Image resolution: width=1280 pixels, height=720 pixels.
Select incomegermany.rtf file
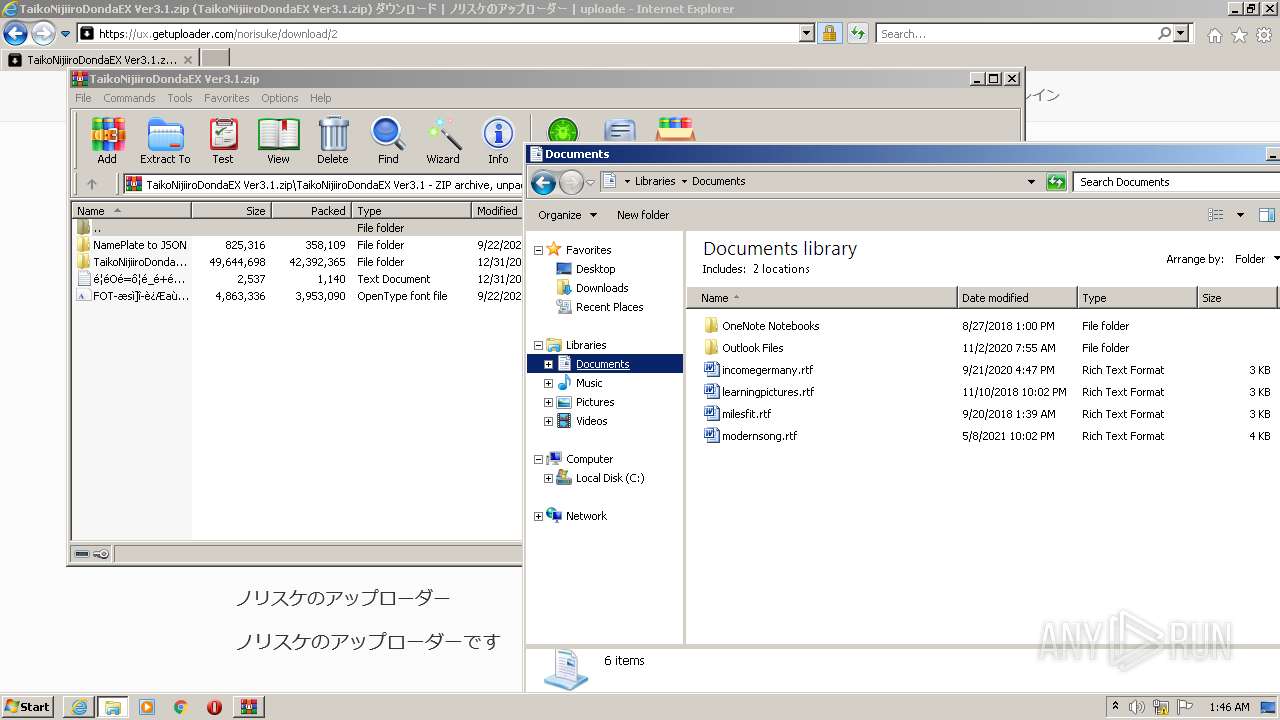click(768, 370)
